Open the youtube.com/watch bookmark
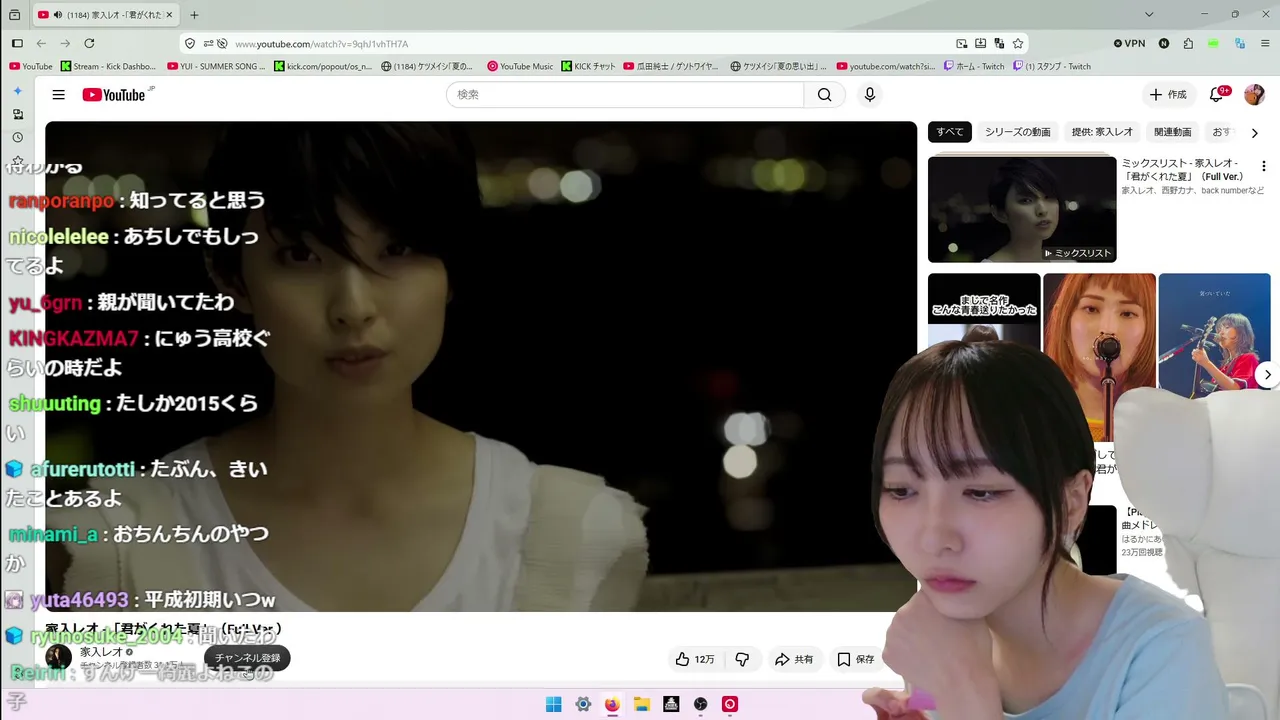Image resolution: width=1280 pixels, height=720 pixels. (x=887, y=67)
